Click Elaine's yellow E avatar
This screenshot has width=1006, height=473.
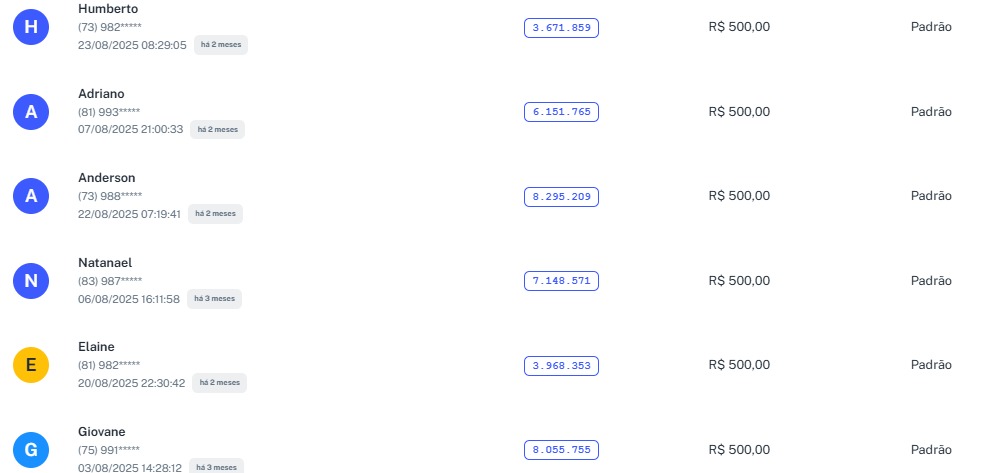[x=31, y=366]
